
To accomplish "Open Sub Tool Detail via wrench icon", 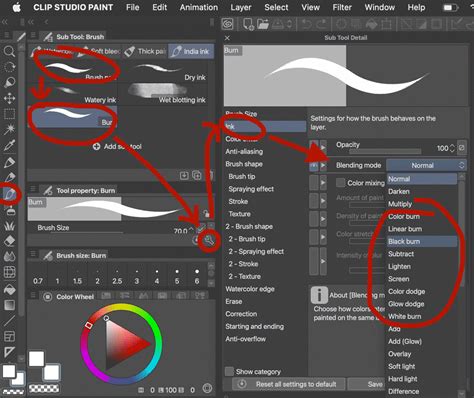I will tap(209, 240).
